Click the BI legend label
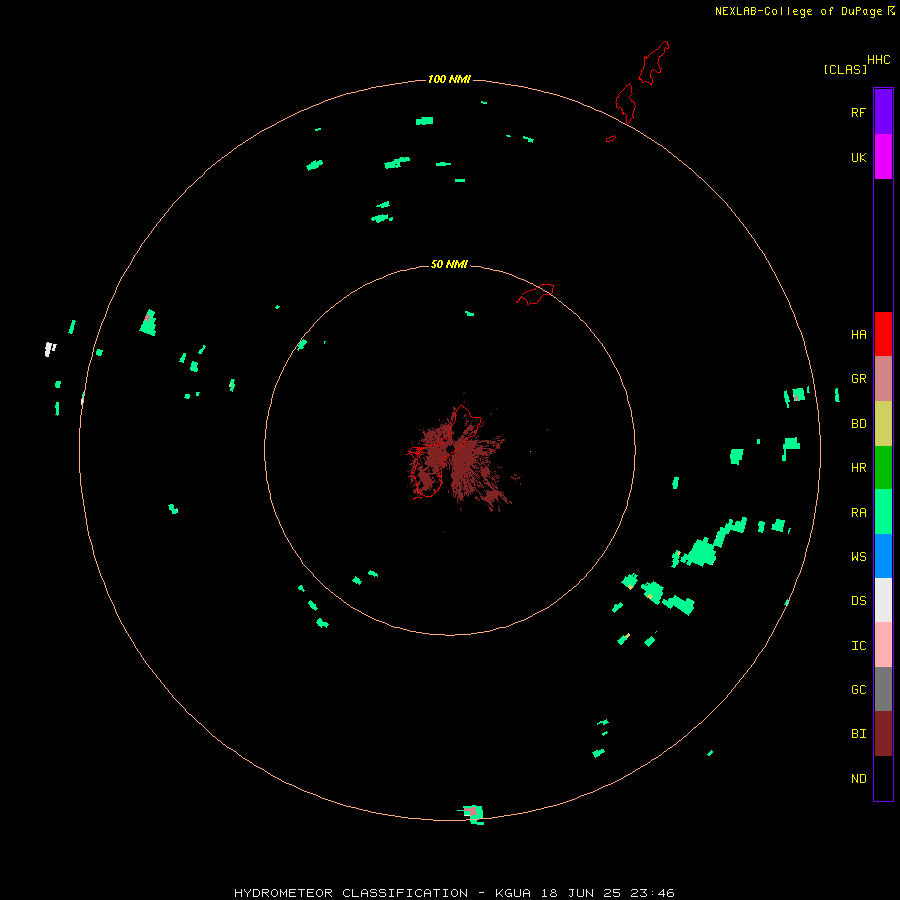This screenshot has height=900, width=900. point(858,734)
